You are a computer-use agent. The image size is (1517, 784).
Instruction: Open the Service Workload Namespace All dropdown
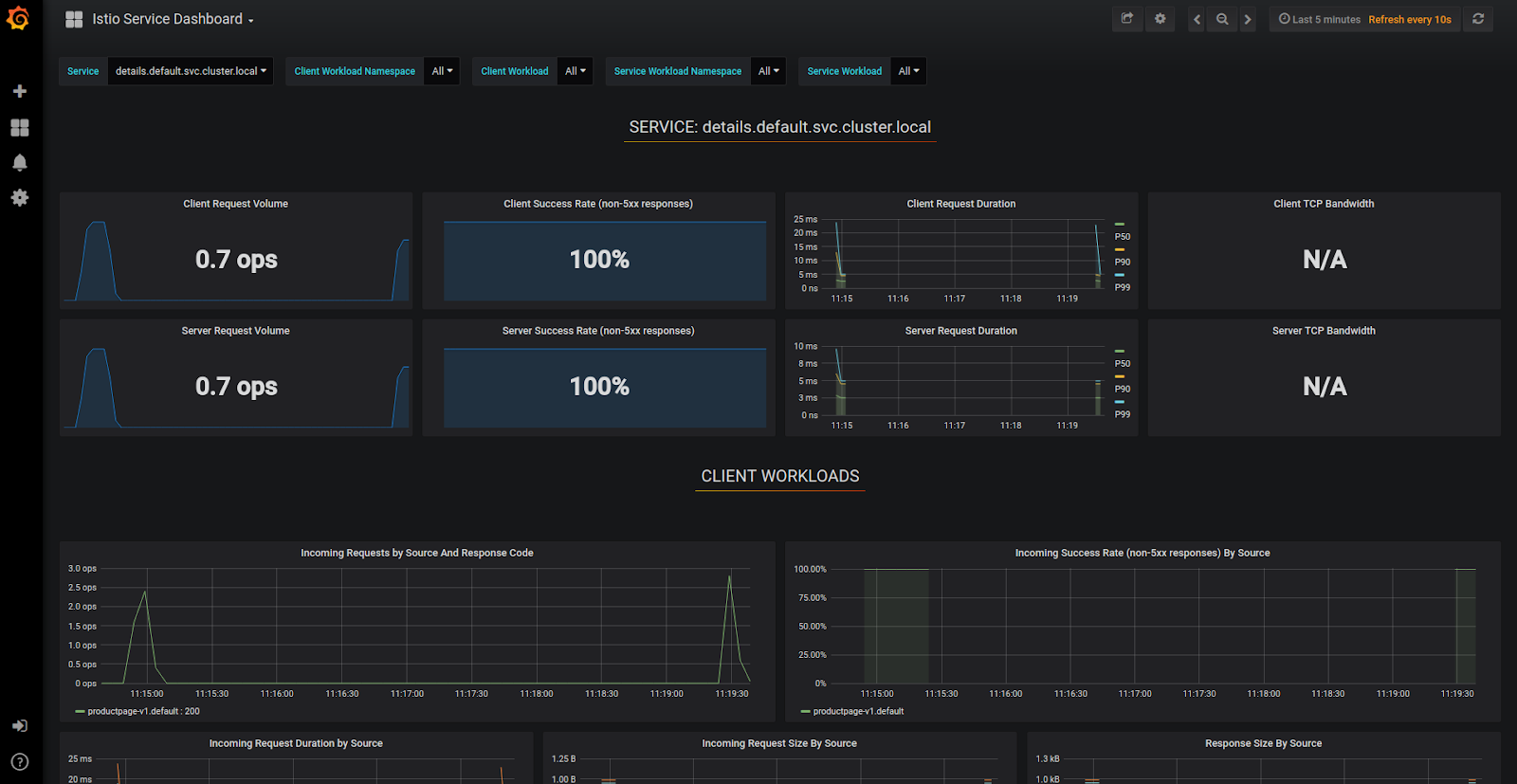click(x=768, y=71)
